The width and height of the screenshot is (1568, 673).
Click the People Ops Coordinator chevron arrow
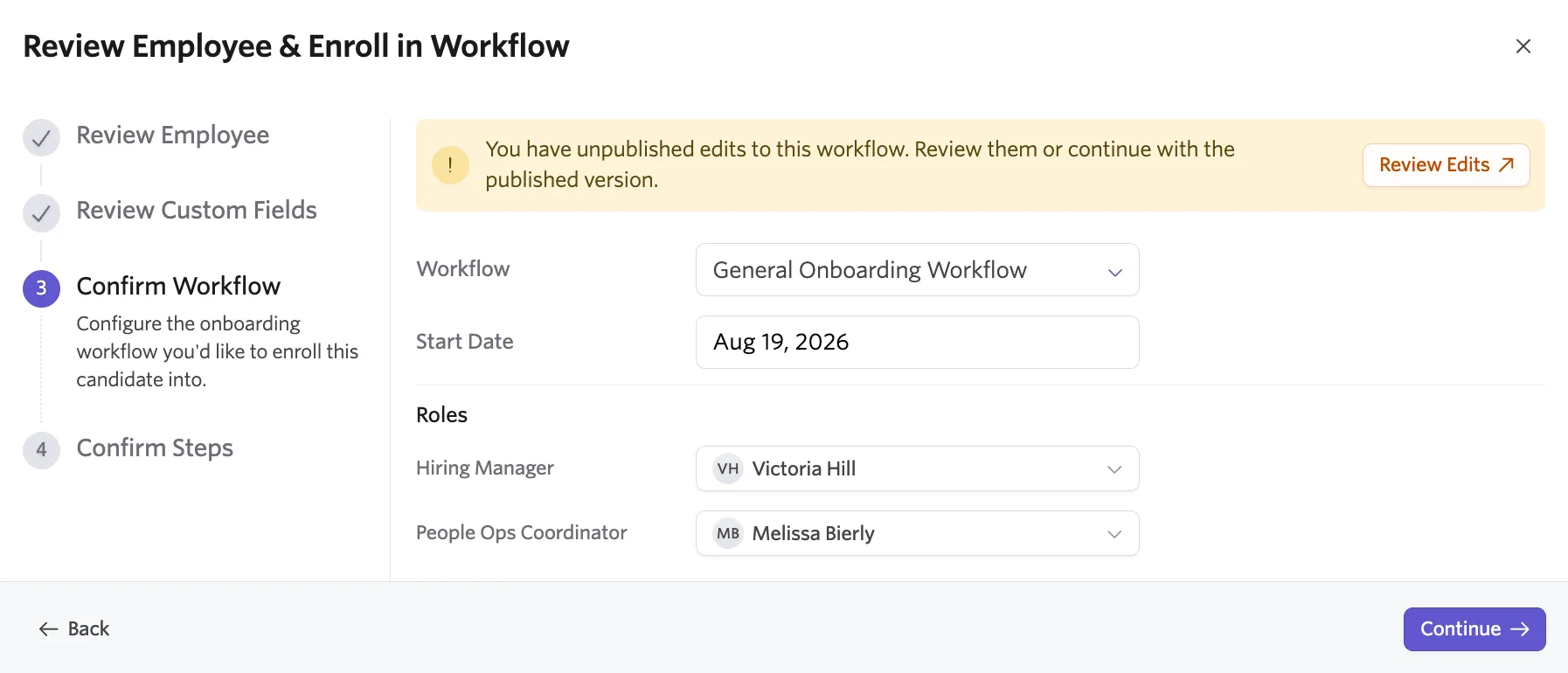(x=1114, y=534)
